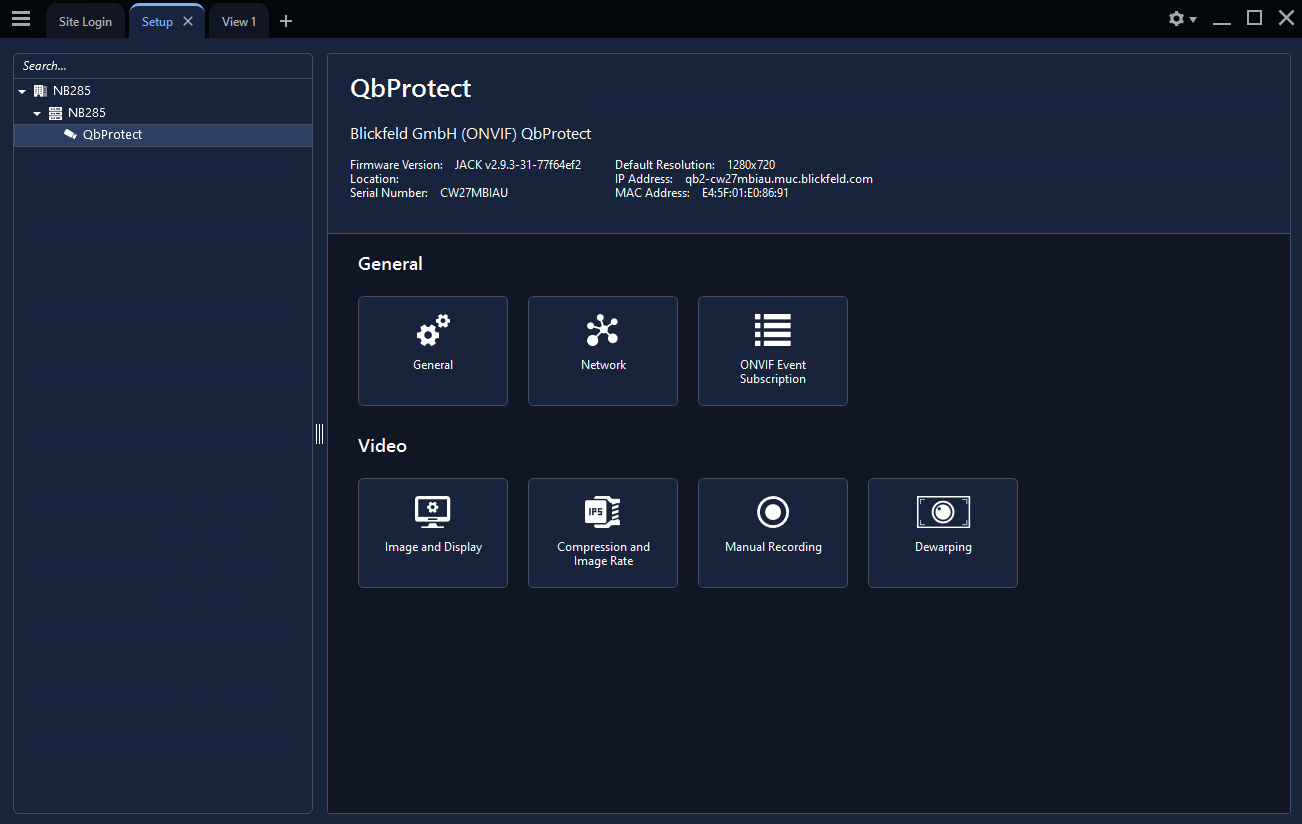This screenshot has height=824, width=1302.
Task: Open the Network settings icon
Action: [x=603, y=332]
